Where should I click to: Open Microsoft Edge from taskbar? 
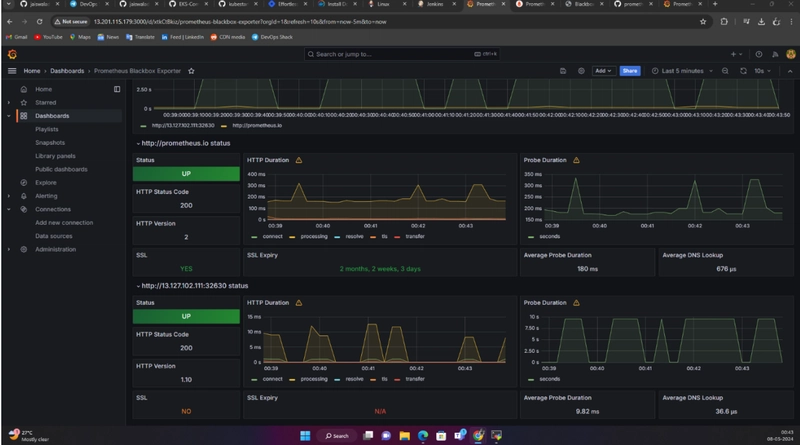point(423,435)
